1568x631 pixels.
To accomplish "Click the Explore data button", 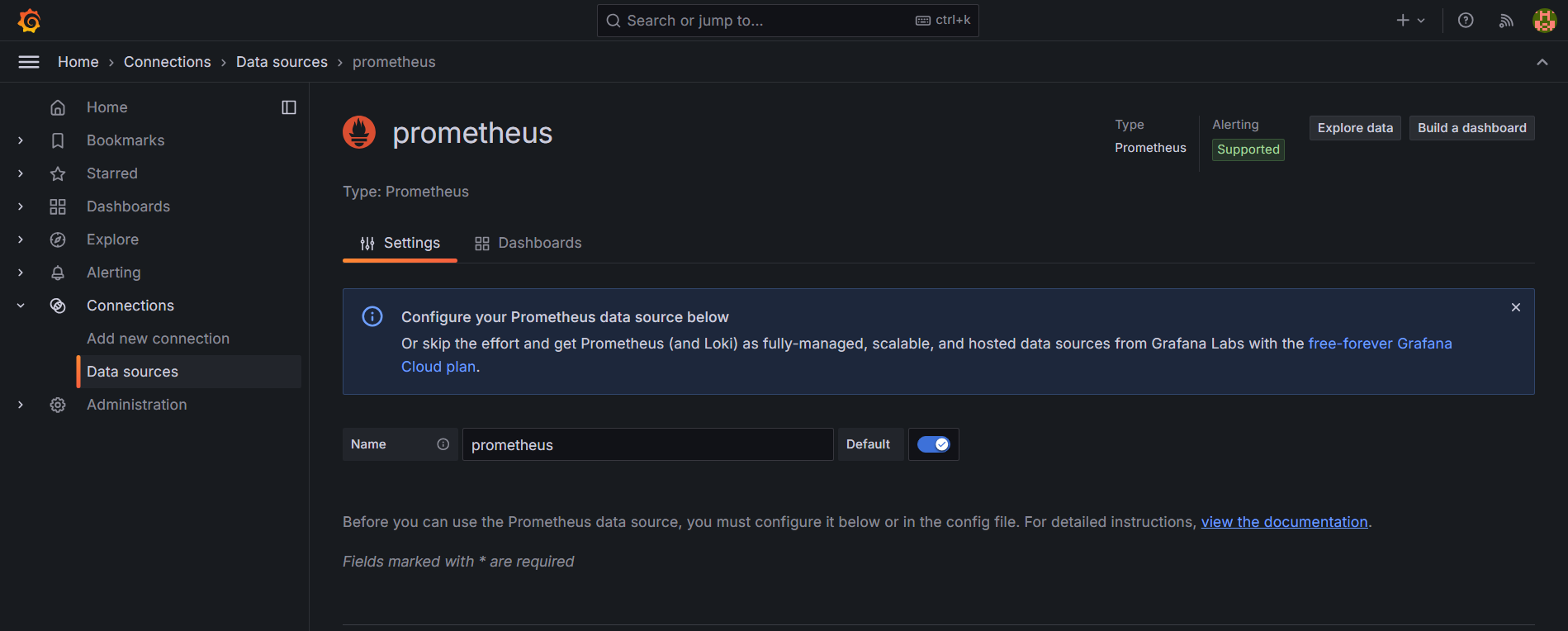I will click(x=1355, y=128).
